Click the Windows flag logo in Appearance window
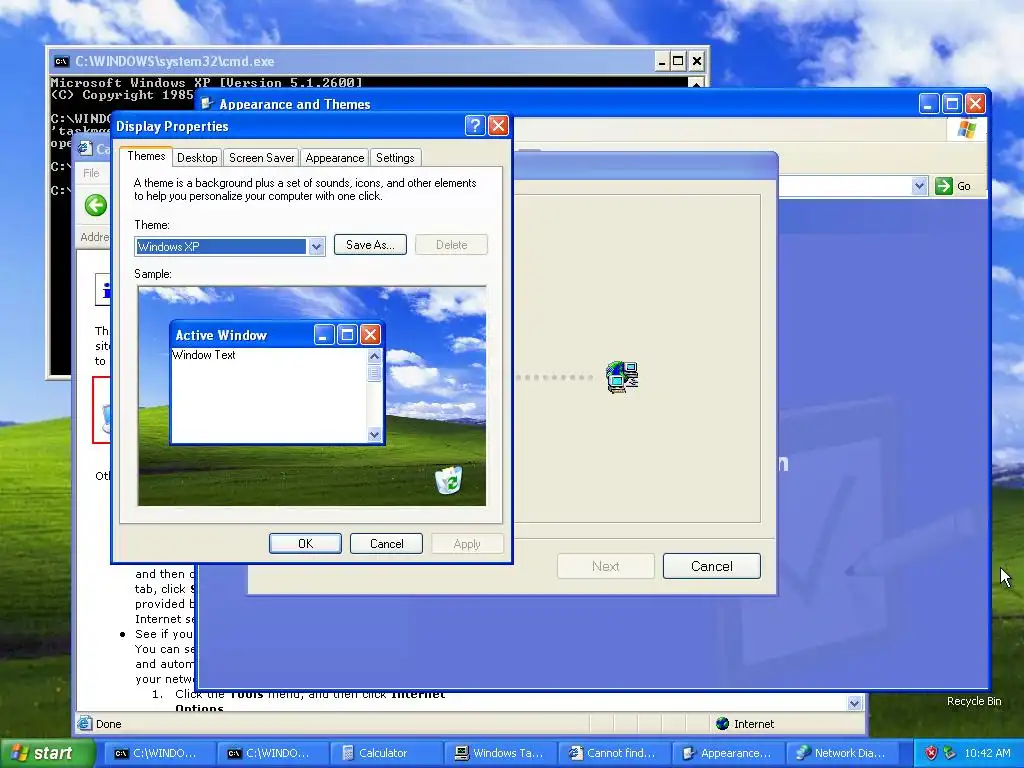The image size is (1024, 768). click(967, 129)
